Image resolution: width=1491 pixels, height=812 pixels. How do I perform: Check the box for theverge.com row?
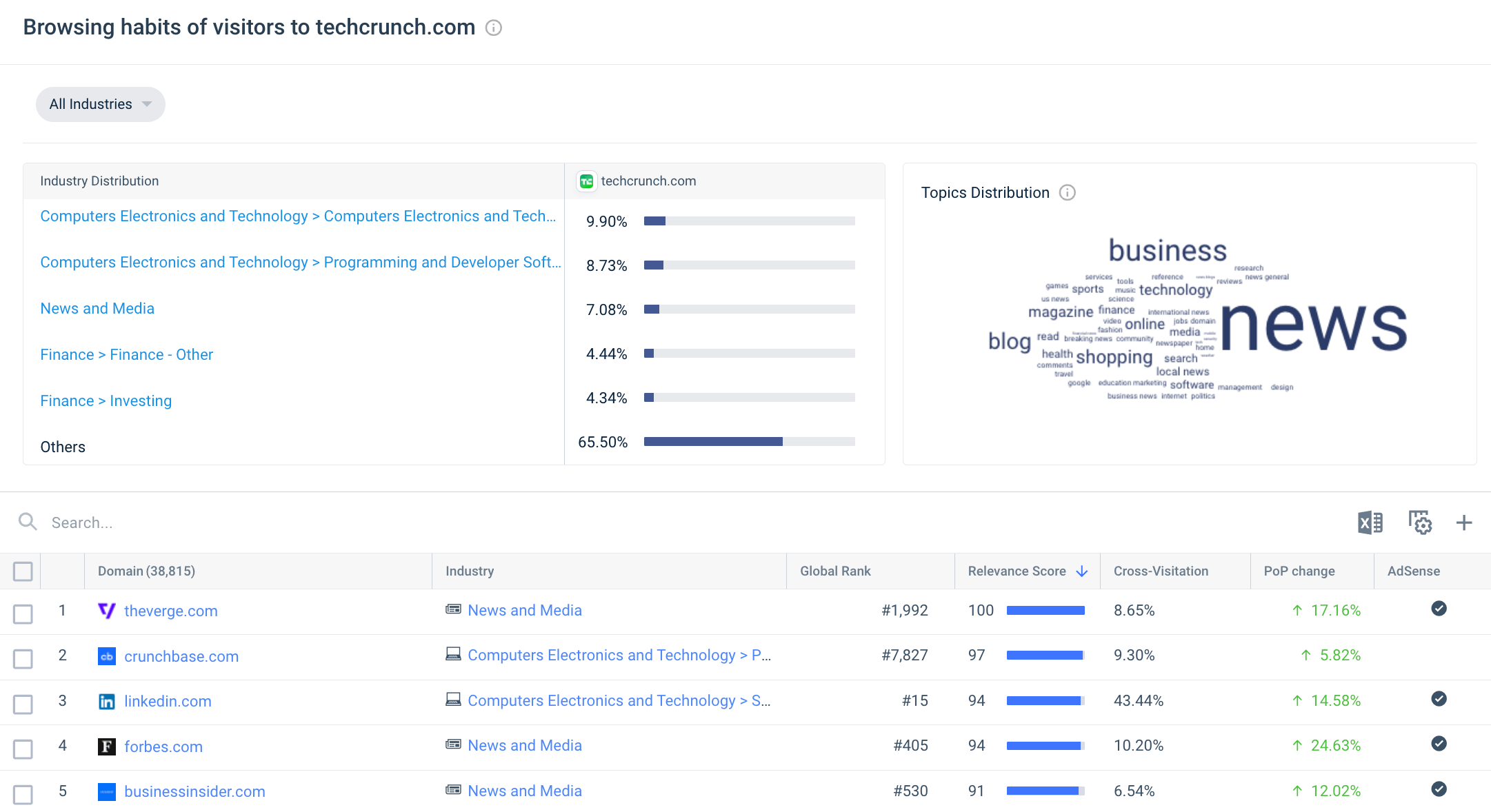pos(23,613)
